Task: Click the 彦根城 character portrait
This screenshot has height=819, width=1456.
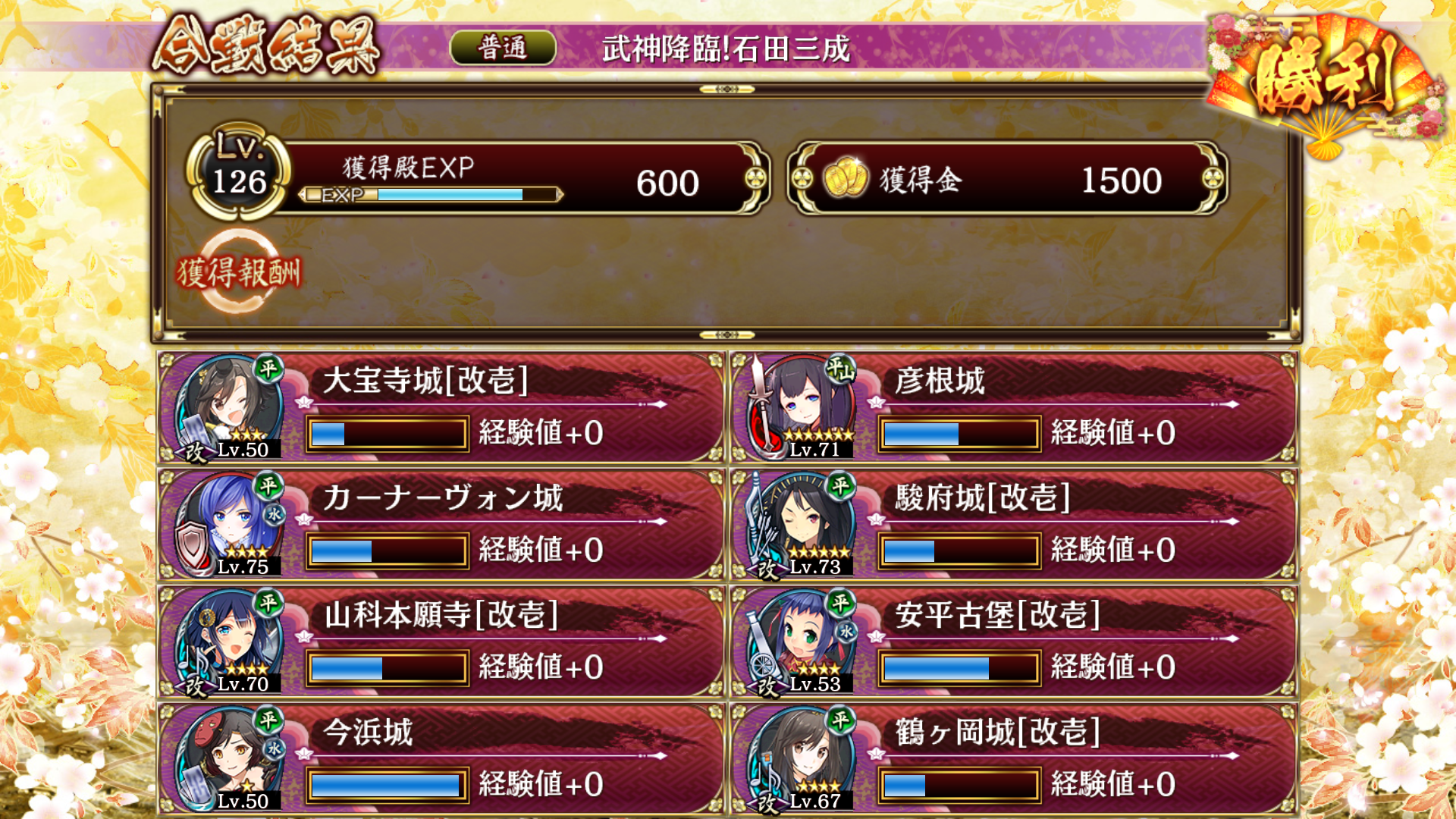Action: [x=801, y=408]
